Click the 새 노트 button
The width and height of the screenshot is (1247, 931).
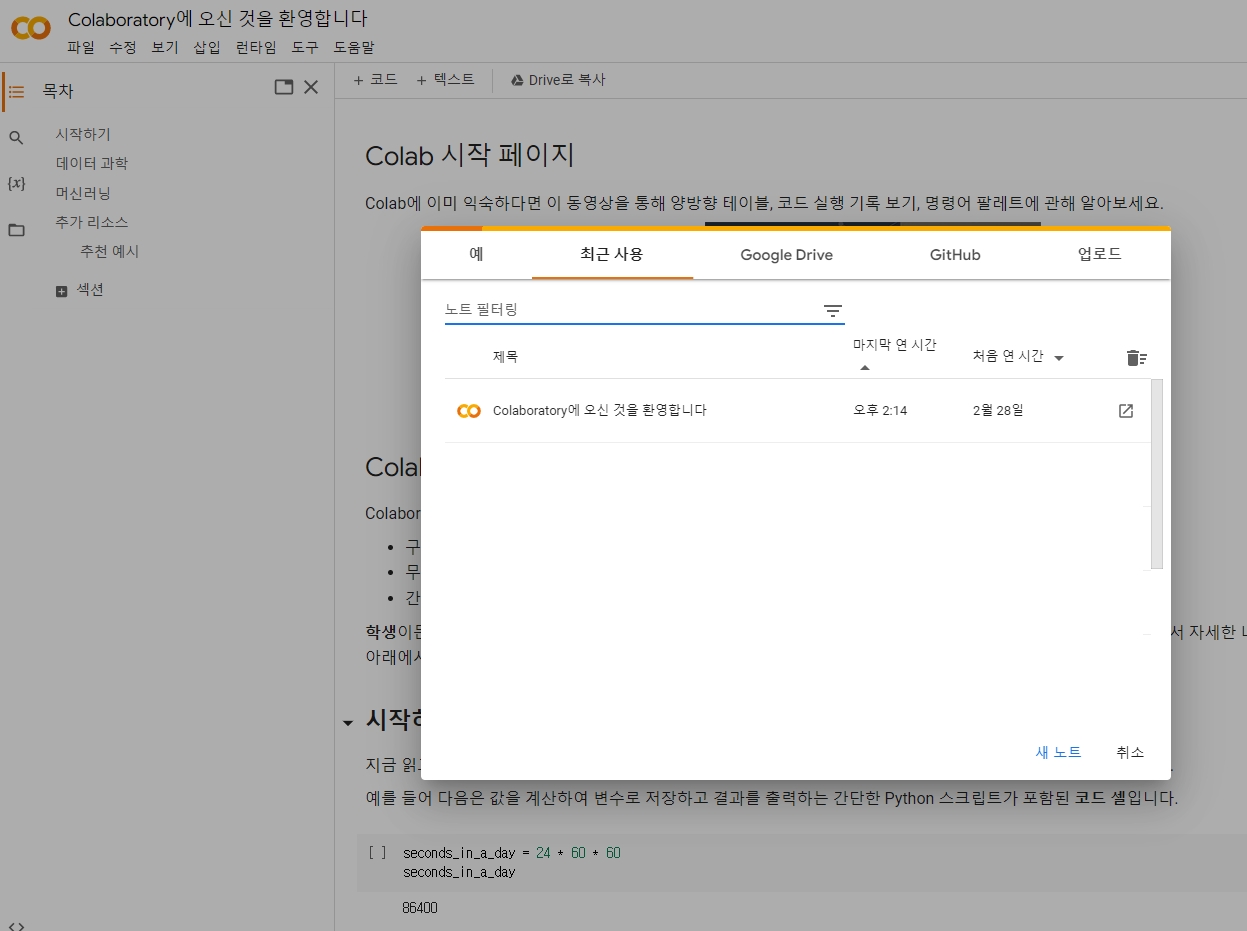click(1058, 753)
